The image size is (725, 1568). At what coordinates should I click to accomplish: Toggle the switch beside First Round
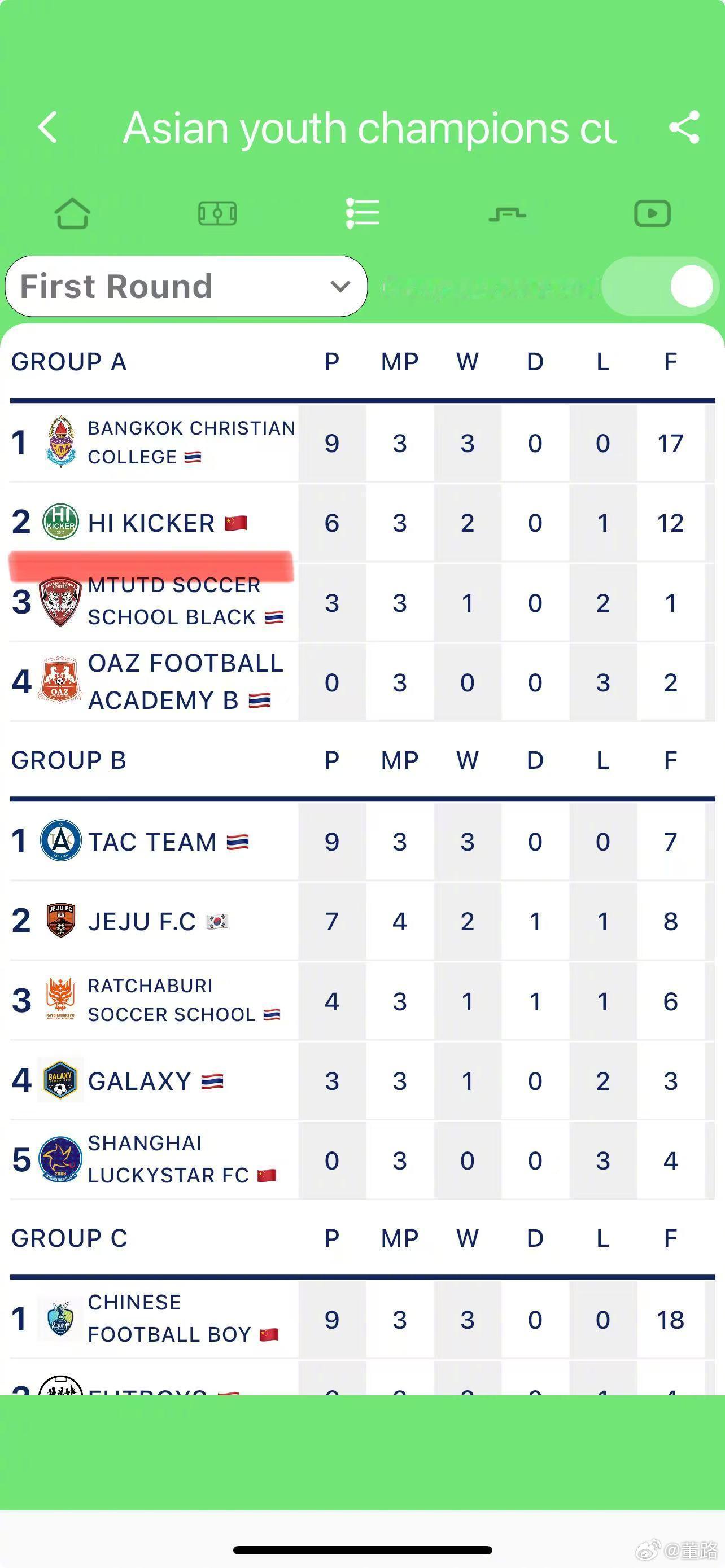coord(660,286)
